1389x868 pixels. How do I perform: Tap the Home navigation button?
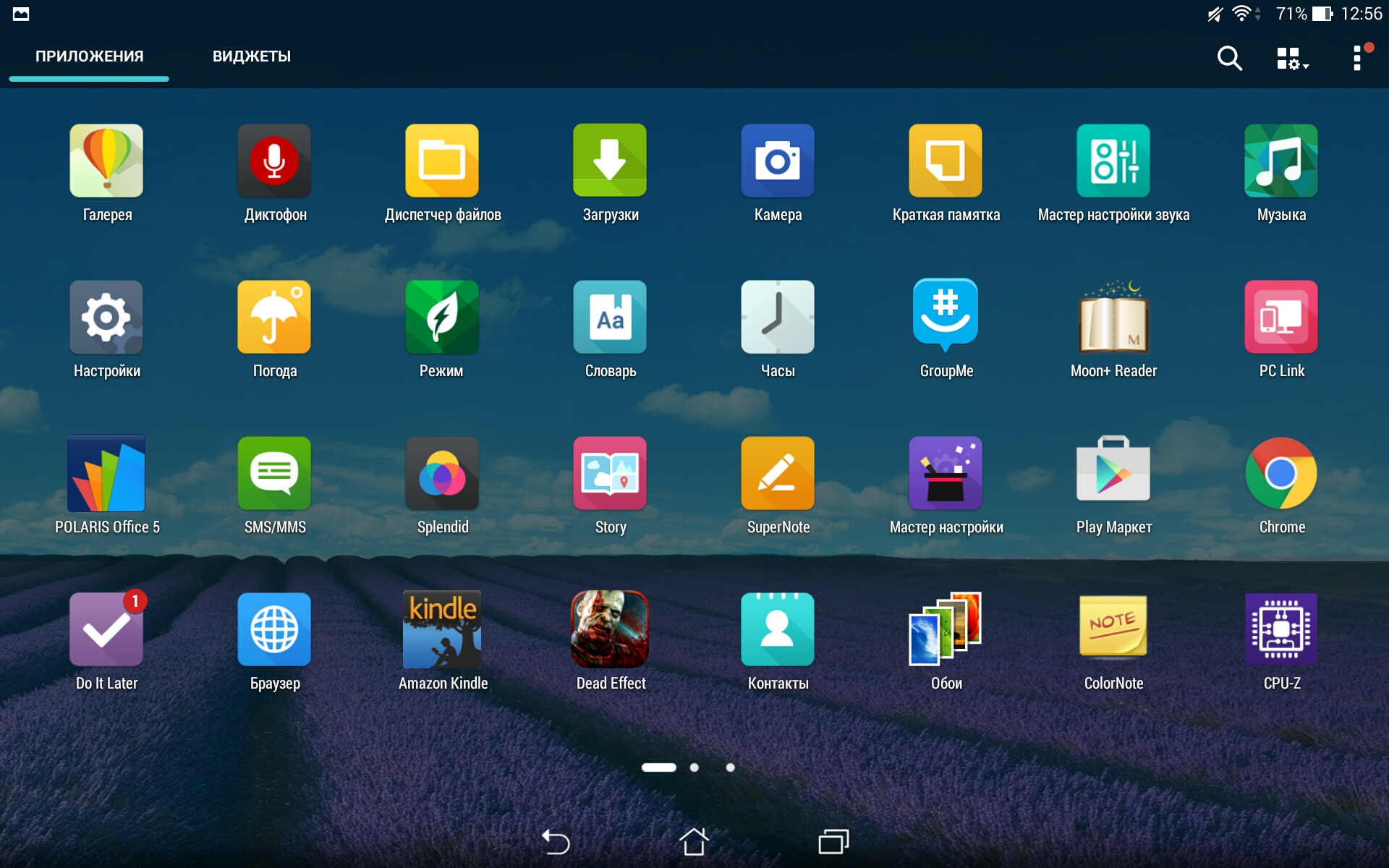point(694,841)
